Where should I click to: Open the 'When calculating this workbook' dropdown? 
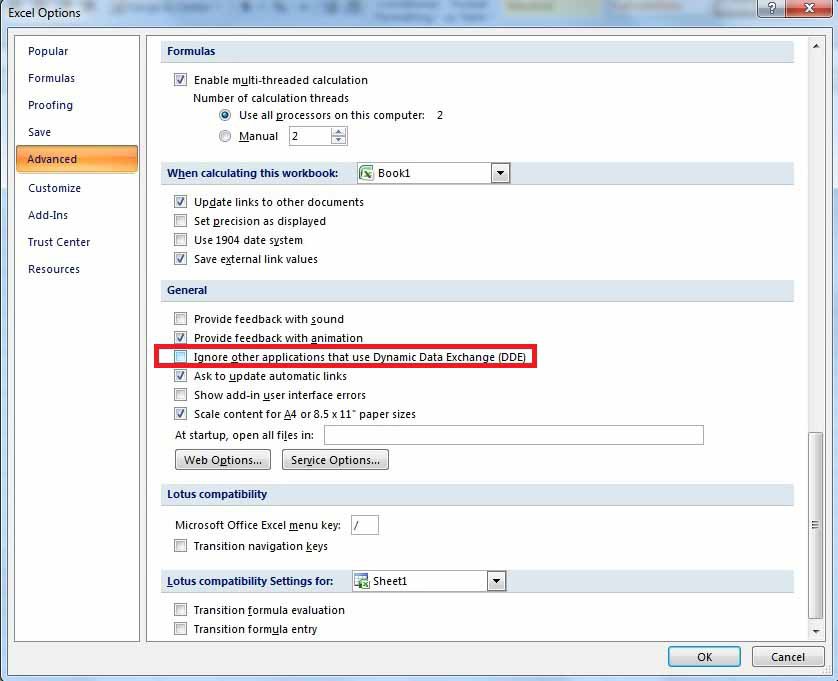[x=499, y=172]
